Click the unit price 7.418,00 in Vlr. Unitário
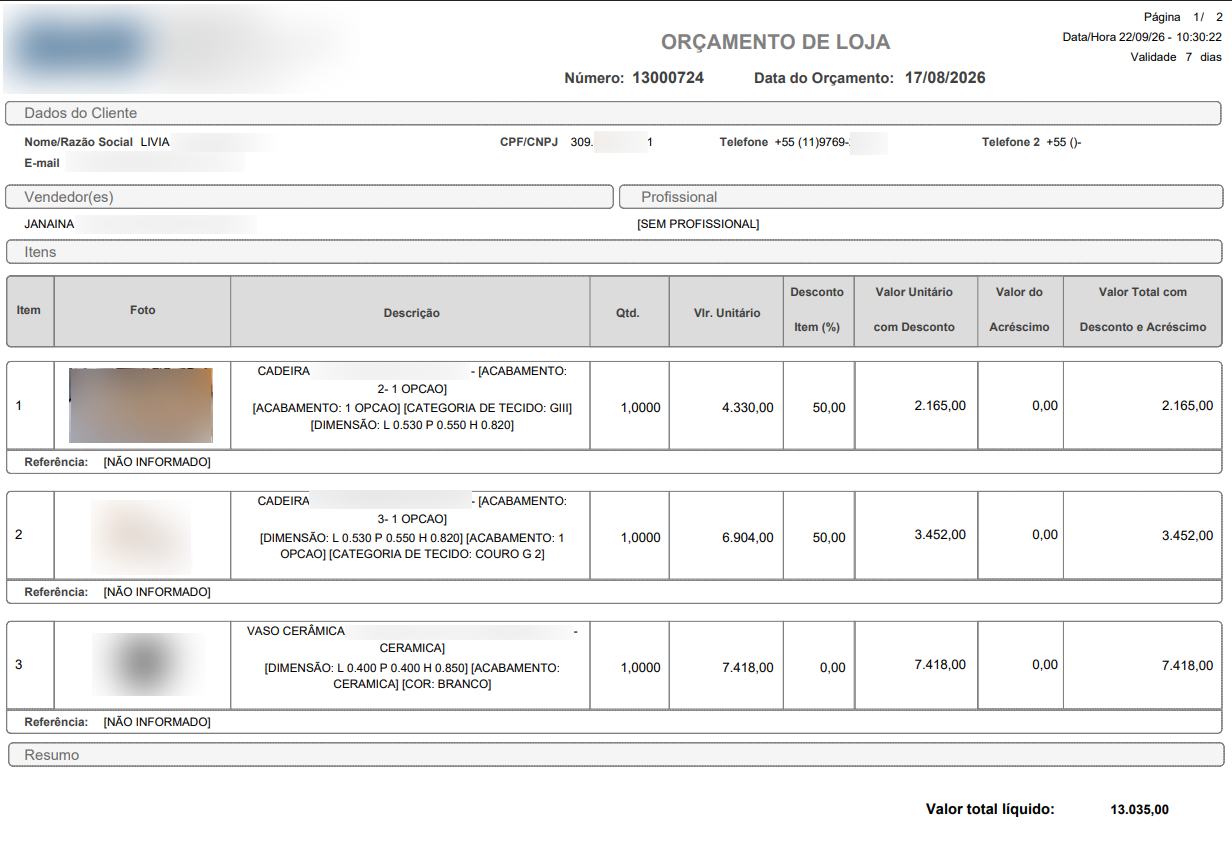Viewport: 1232px width, 858px height. point(747,668)
